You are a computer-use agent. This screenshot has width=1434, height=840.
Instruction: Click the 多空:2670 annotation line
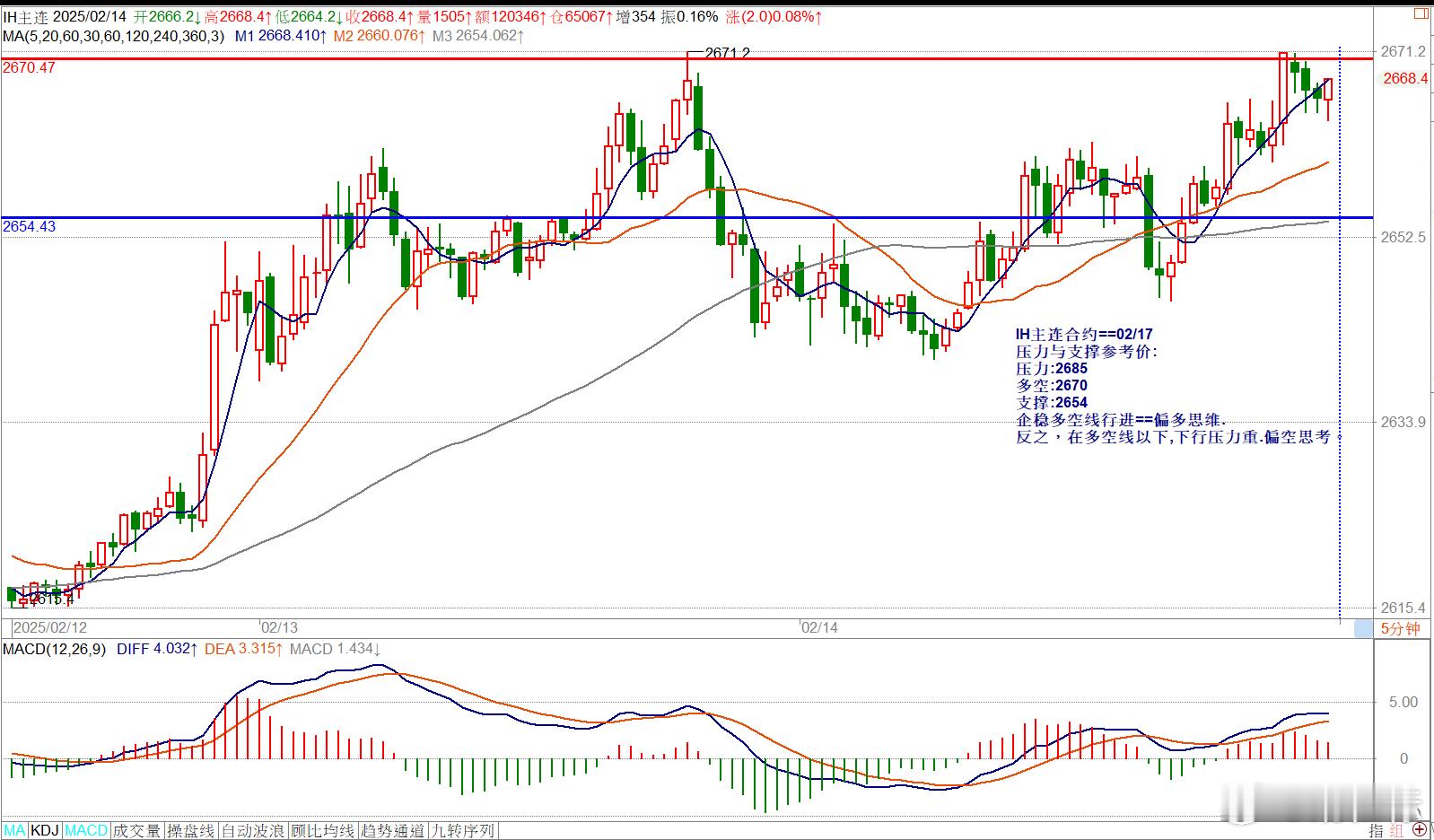pos(1052,386)
